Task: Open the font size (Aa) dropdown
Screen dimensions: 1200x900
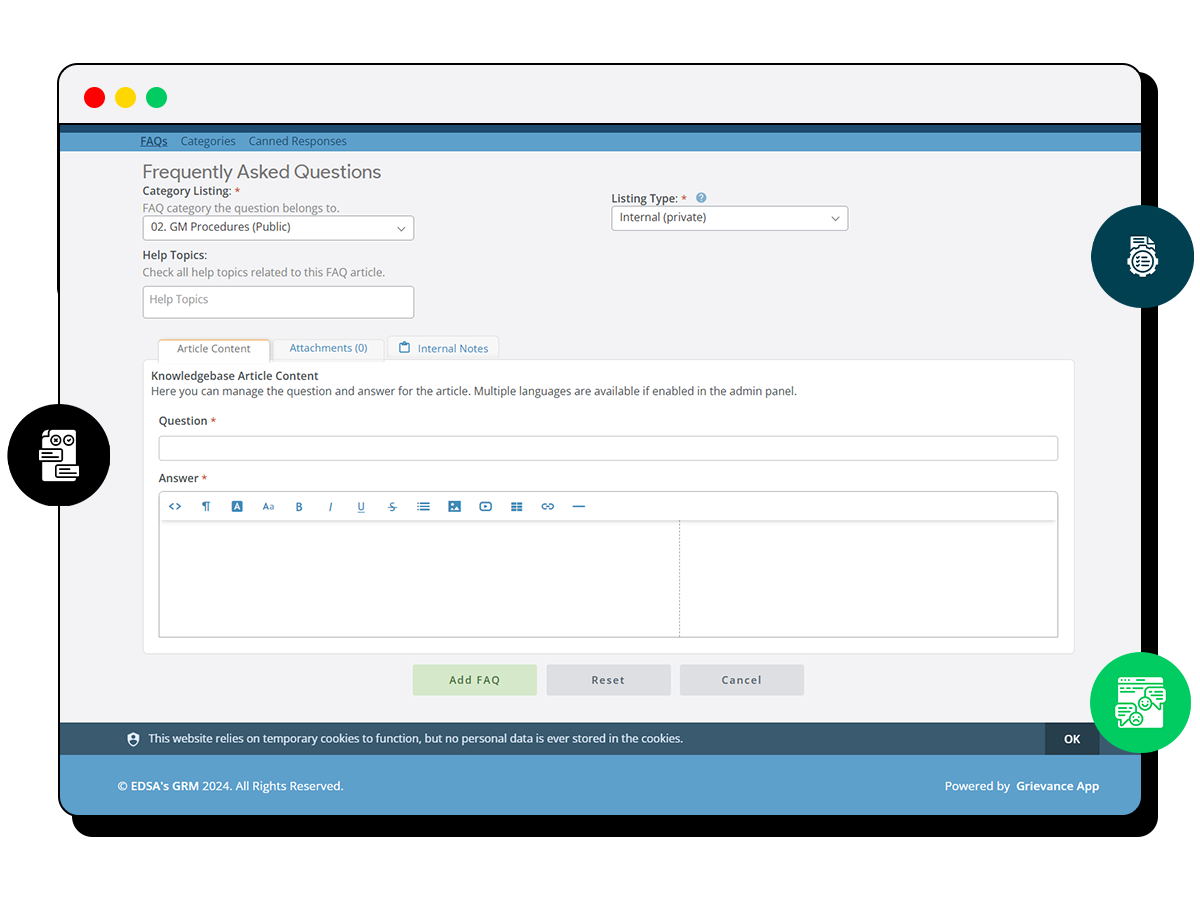Action: coord(268,506)
